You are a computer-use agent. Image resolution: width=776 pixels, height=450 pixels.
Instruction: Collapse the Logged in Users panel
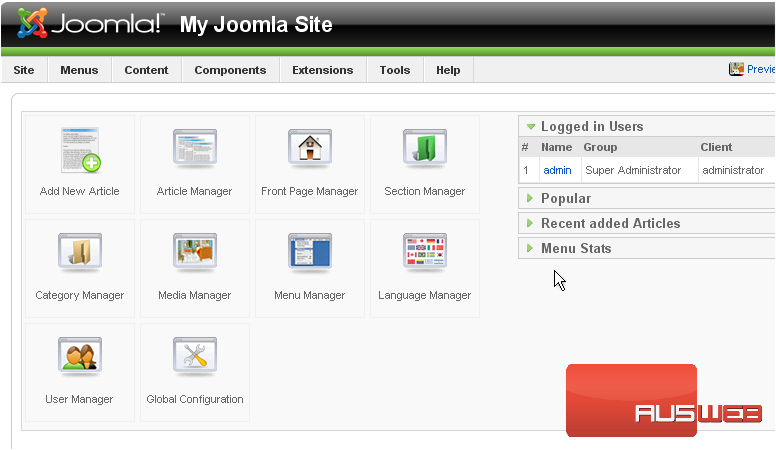pos(591,127)
